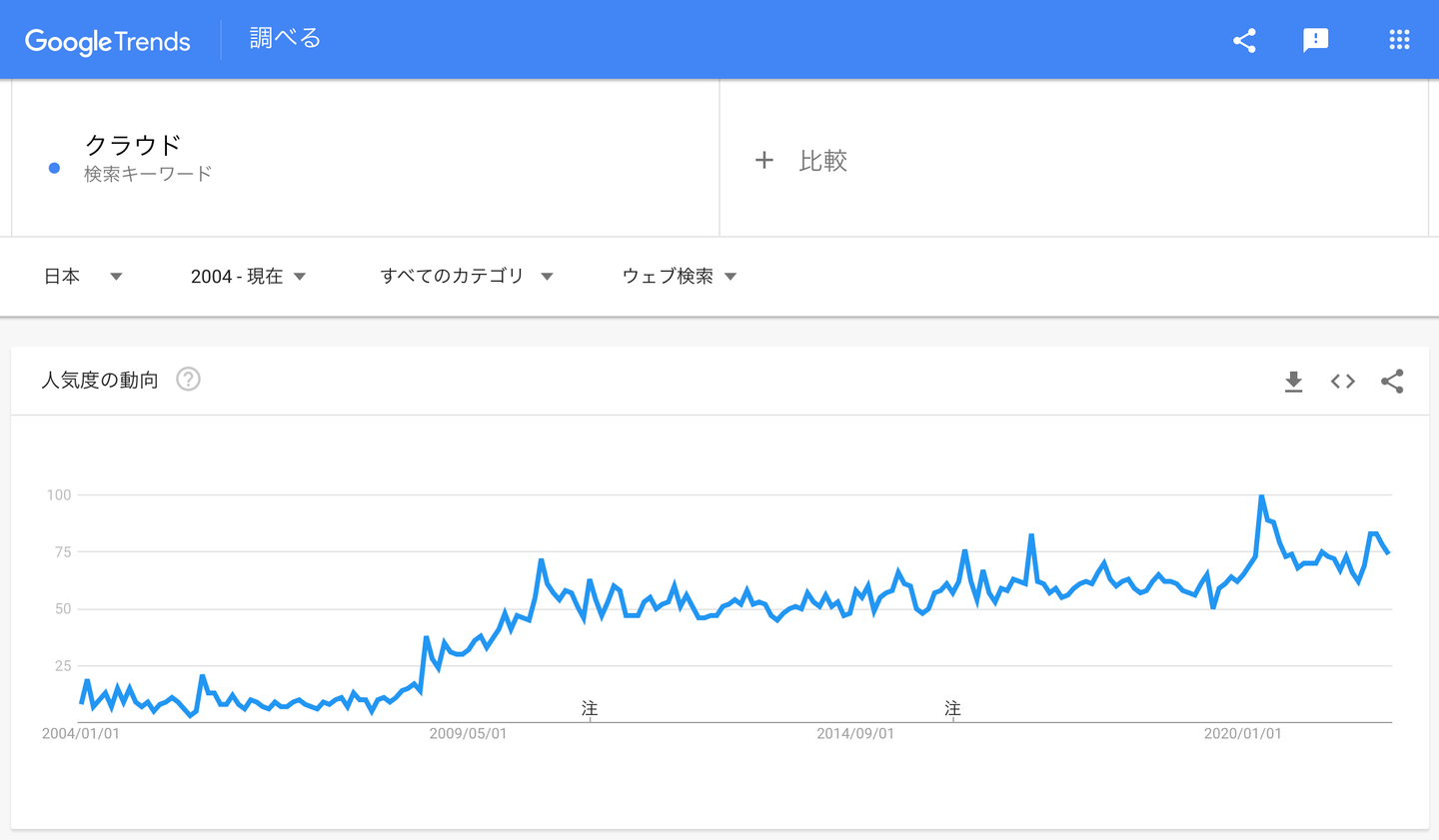Open the Google apps grid

click(x=1399, y=40)
